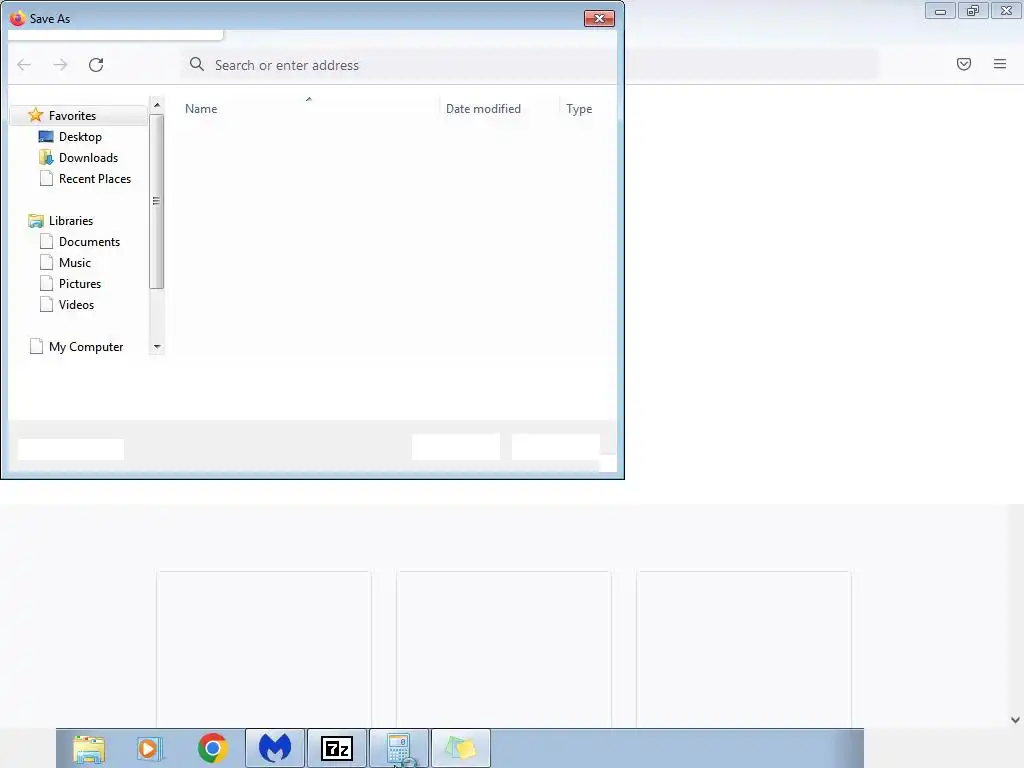Click the page scroll down arrow
The width and height of the screenshot is (1024, 768).
pyautogui.click(x=1015, y=720)
